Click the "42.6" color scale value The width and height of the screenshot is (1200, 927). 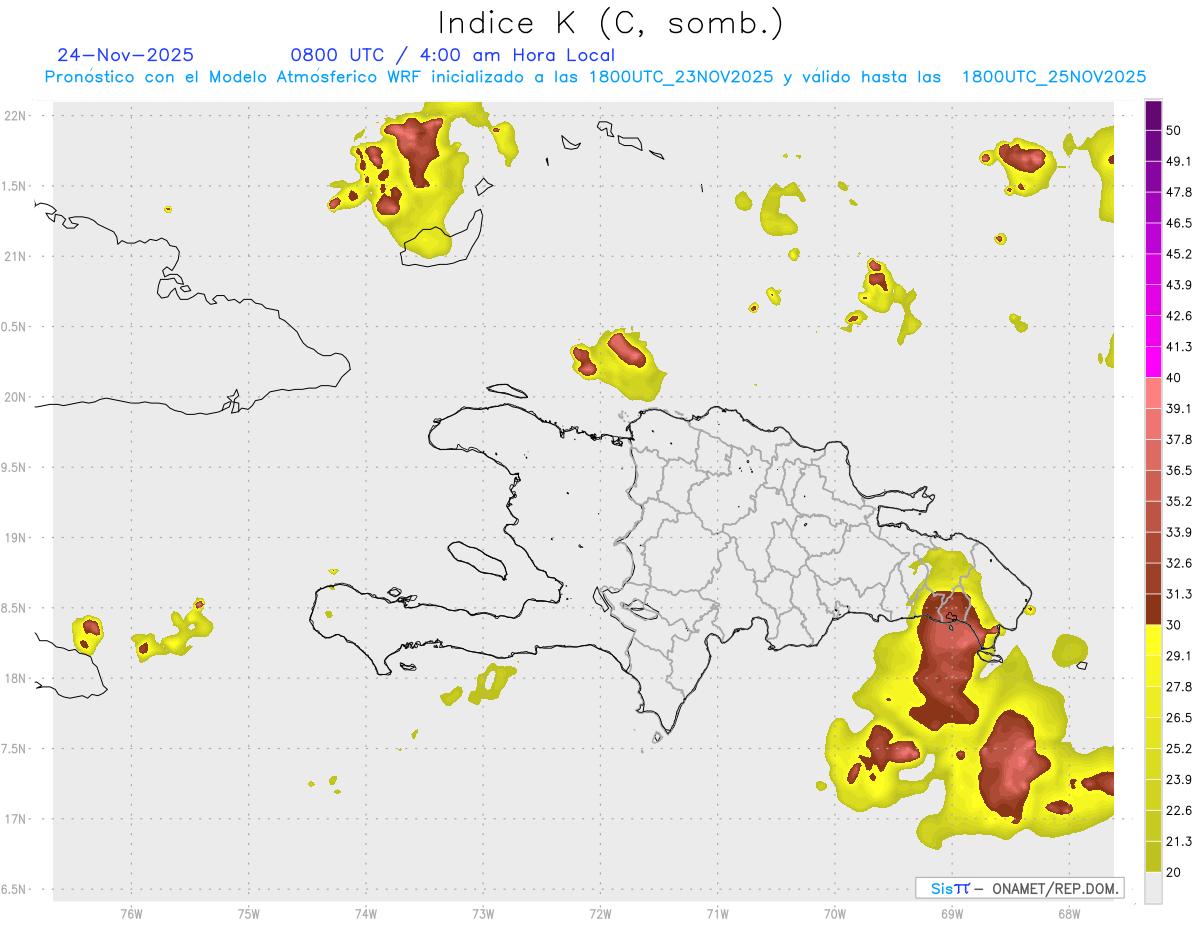(1179, 316)
